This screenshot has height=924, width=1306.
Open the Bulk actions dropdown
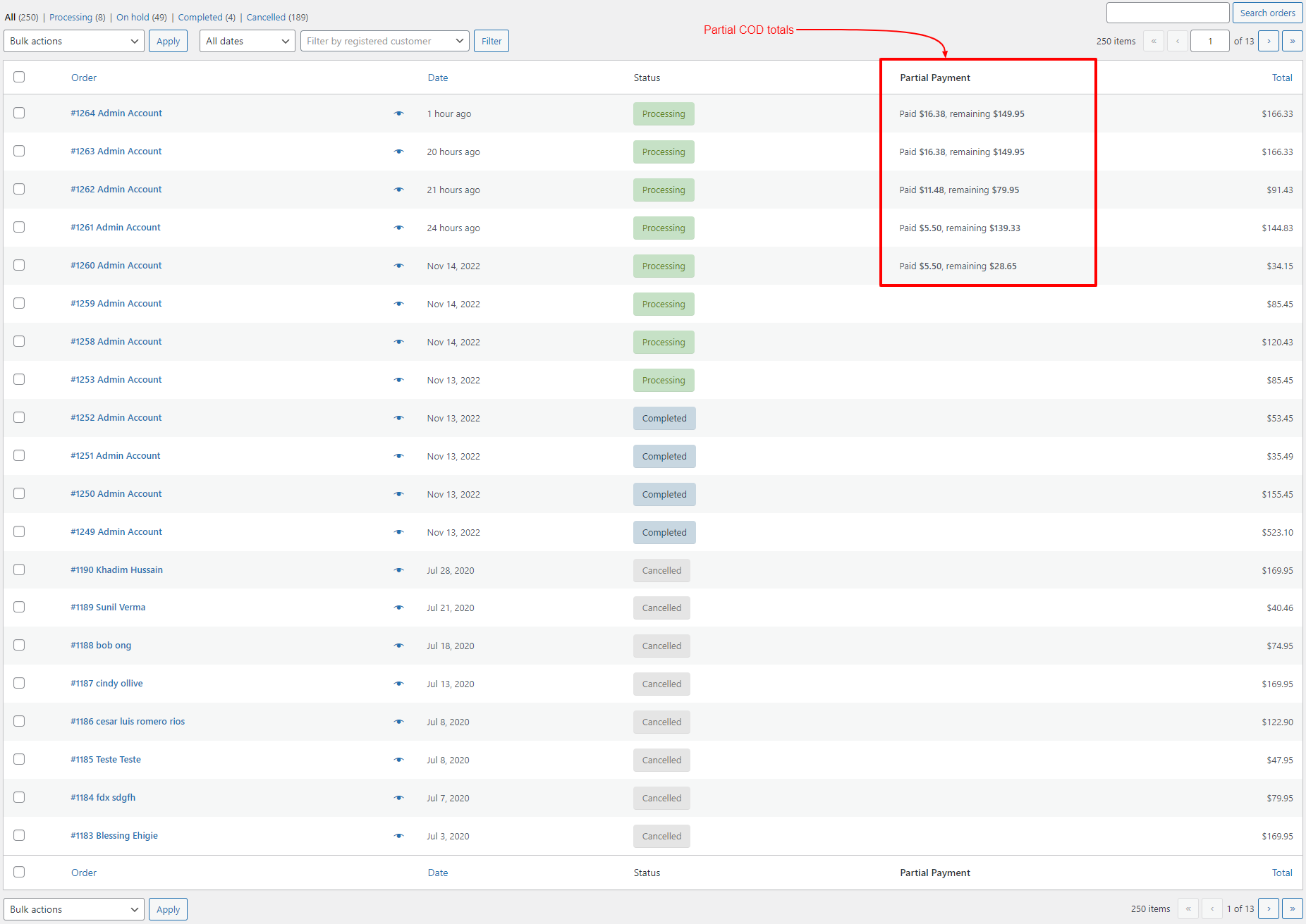73,40
